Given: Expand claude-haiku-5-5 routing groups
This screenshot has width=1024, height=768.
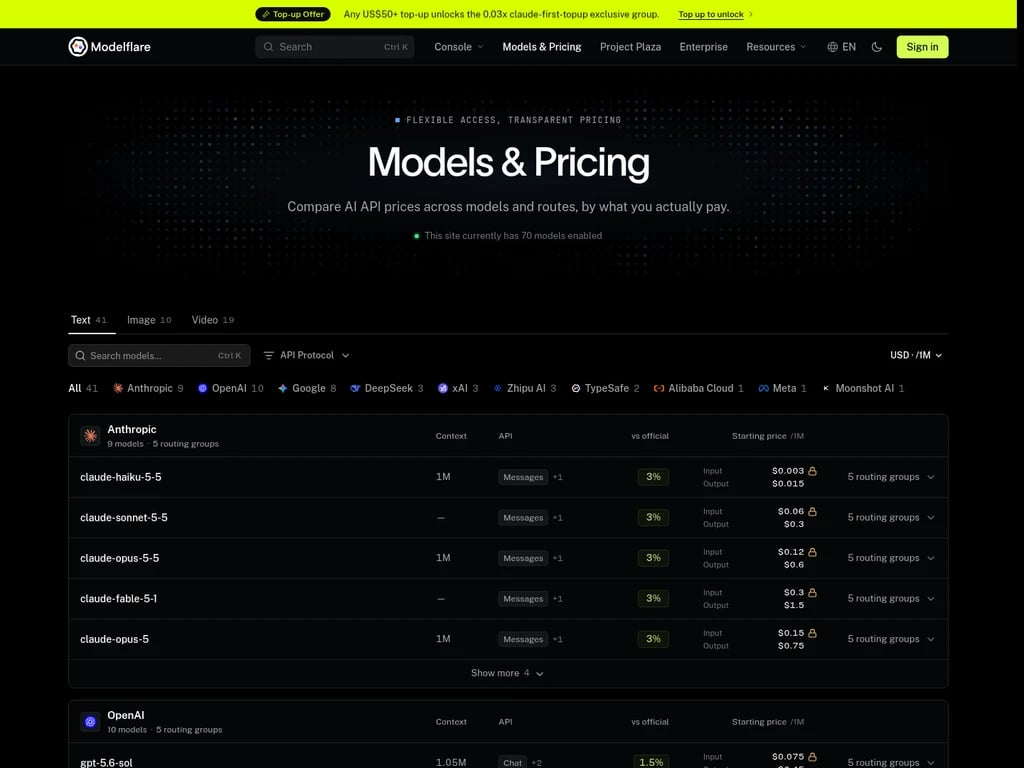Looking at the screenshot, I should coord(891,477).
